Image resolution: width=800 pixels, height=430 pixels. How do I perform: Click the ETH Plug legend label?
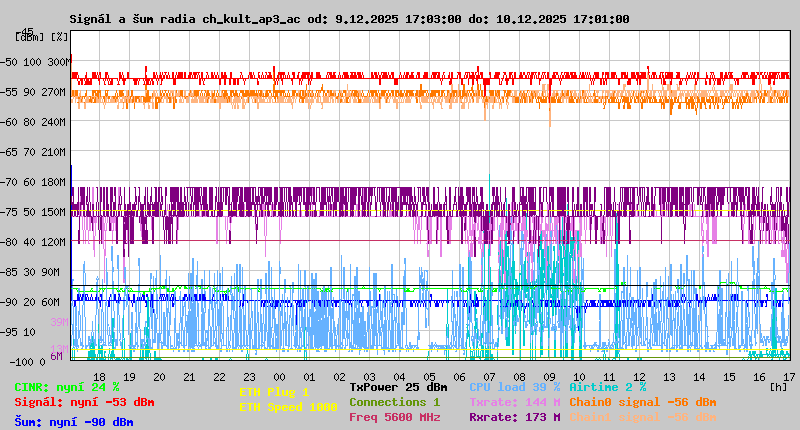(274, 392)
